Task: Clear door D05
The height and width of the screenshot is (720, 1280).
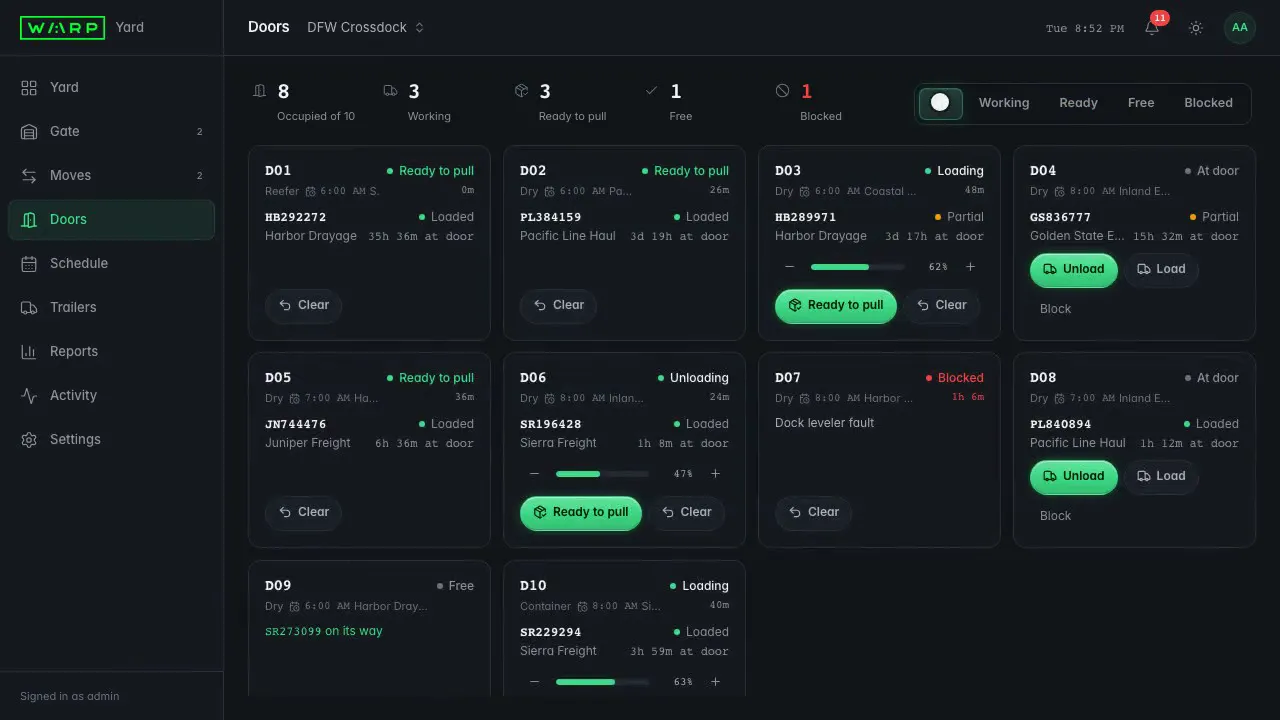Action: coord(304,513)
